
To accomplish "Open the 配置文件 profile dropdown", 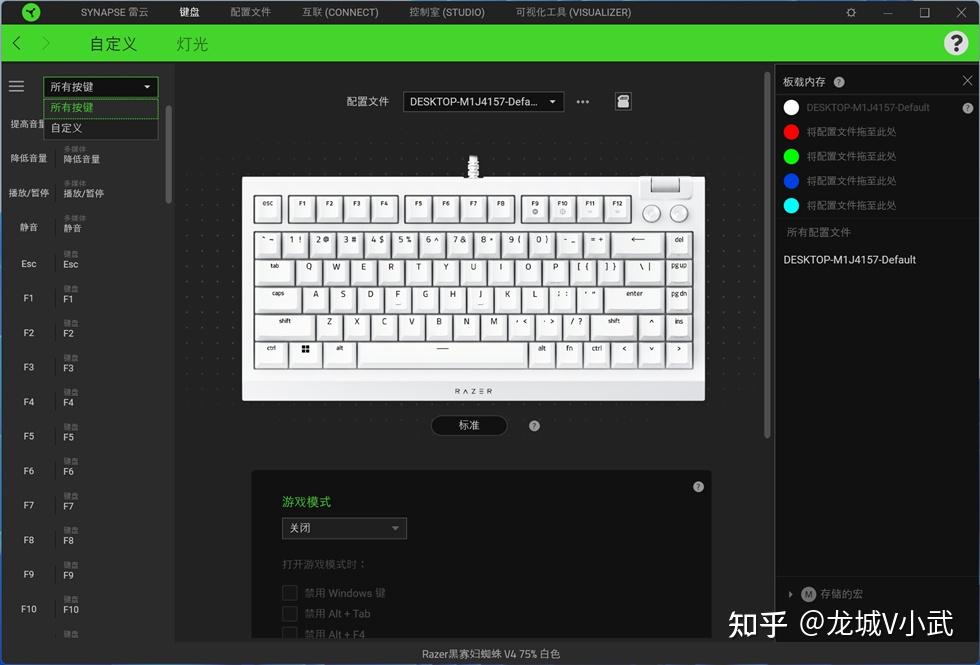I will click(x=483, y=101).
